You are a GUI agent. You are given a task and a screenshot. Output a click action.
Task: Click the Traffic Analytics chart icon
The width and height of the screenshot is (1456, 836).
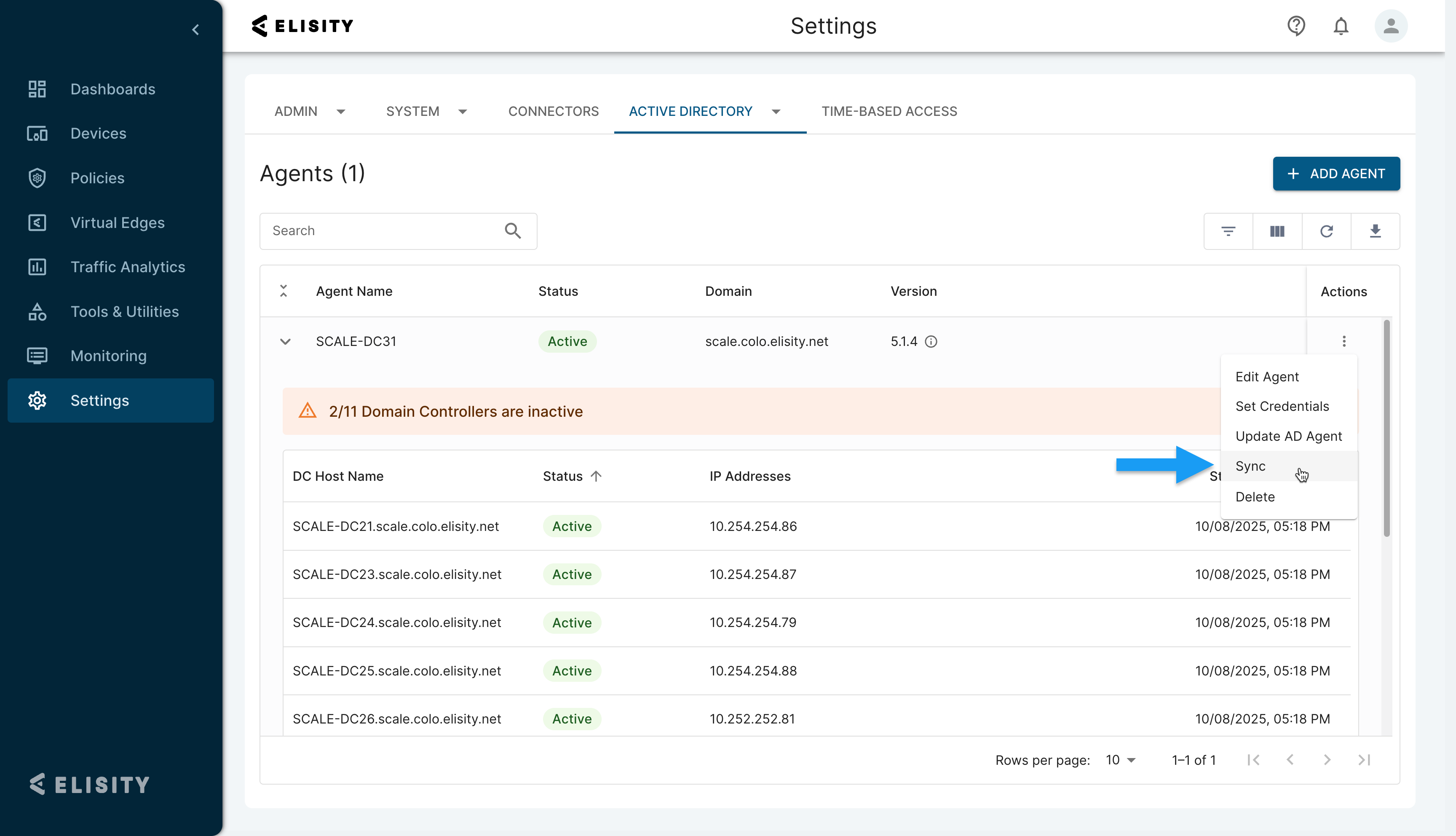37,267
